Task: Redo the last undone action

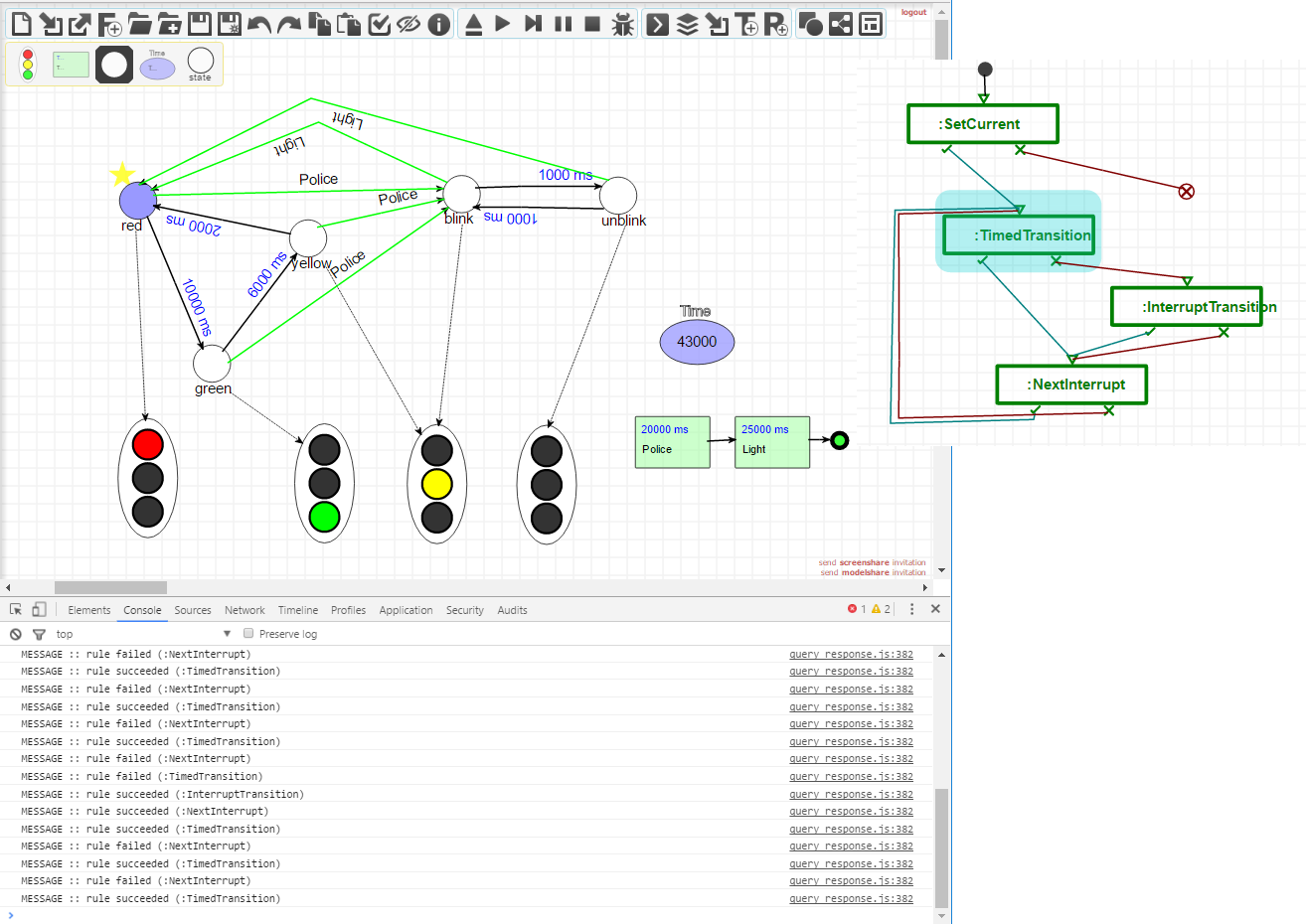Action: (289, 24)
